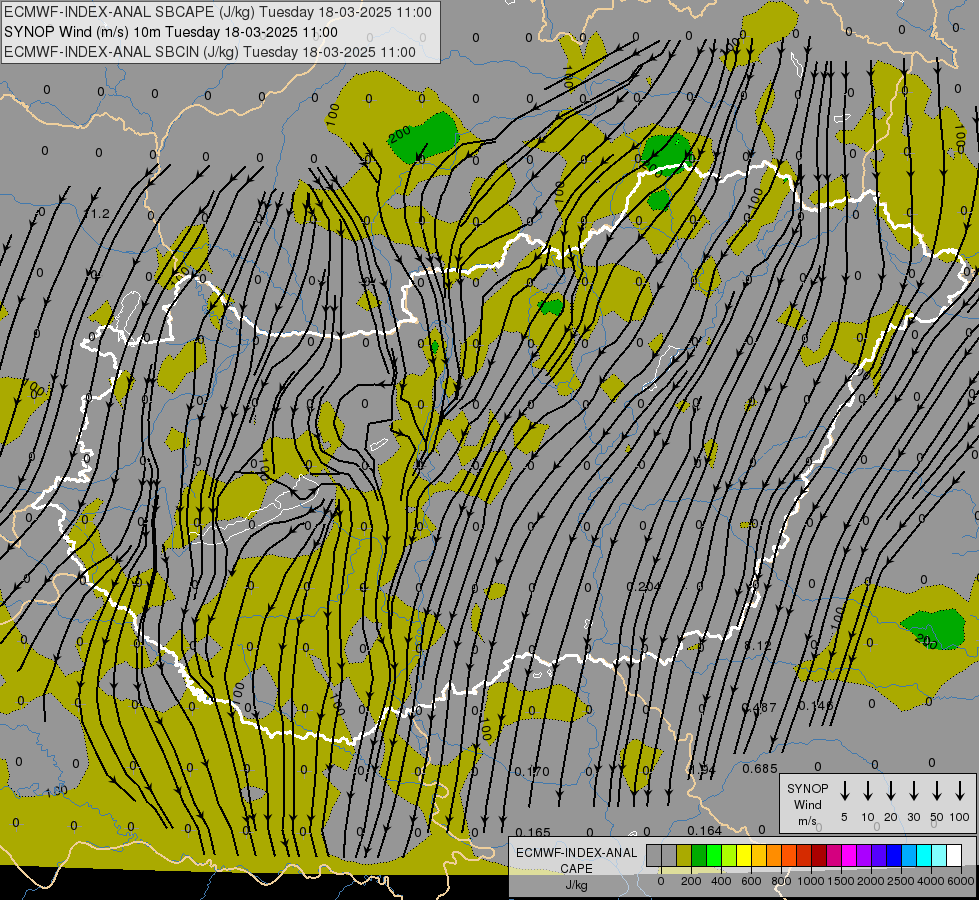Select the bright green swatch in CAPE legend
The width and height of the screenshot is (979, 900).
[x=714, y=855]
